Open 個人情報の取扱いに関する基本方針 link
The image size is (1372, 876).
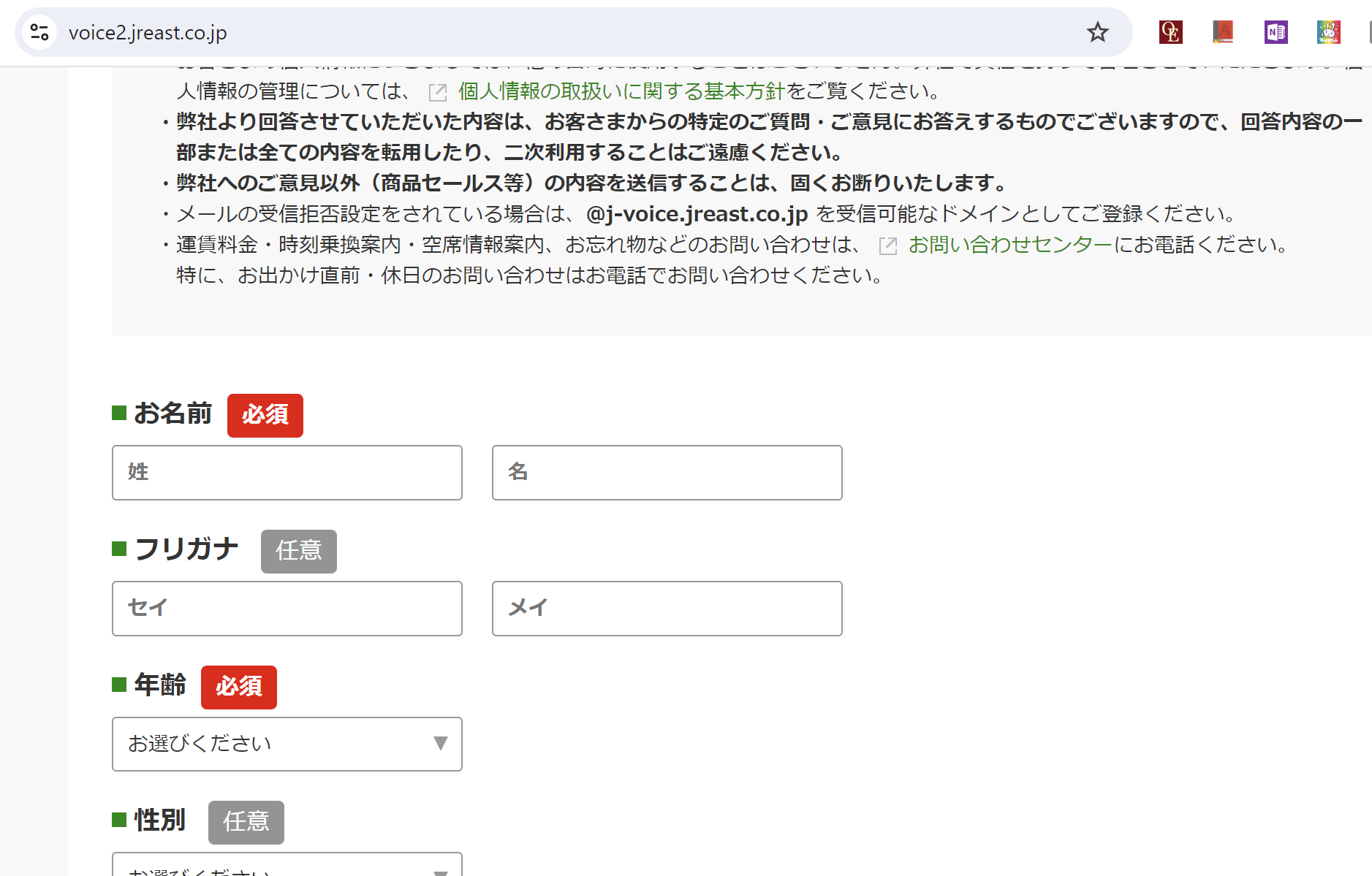pos(621,91)
